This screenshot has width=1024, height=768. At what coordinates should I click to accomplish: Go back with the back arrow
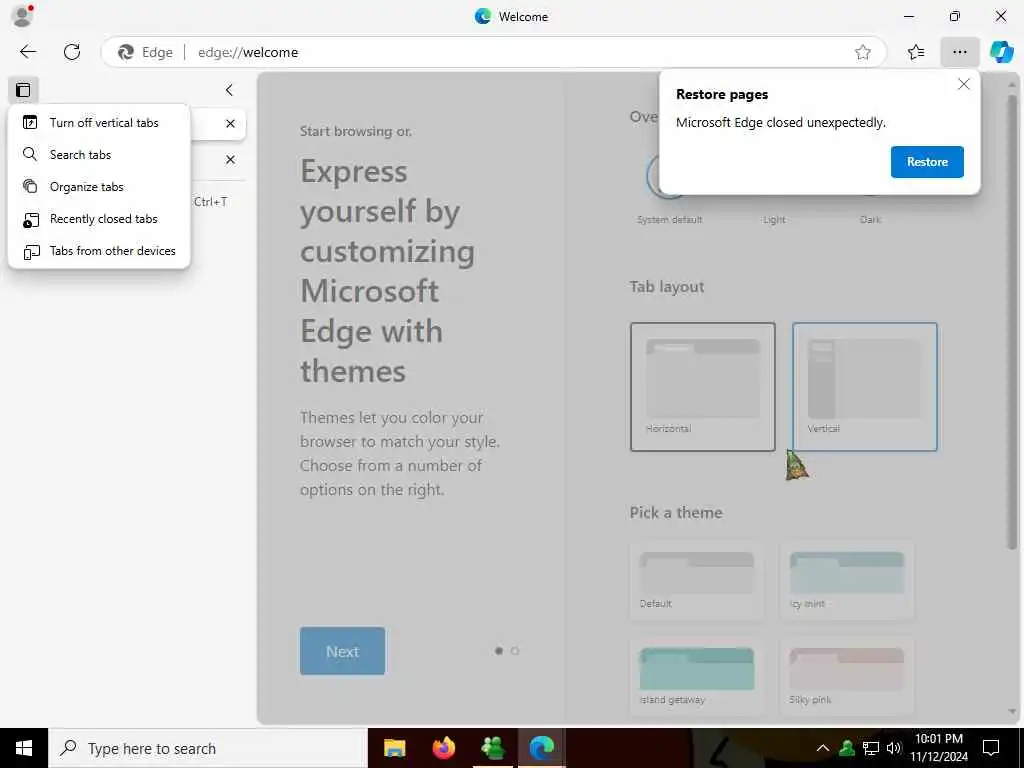(x=28, y=52)
